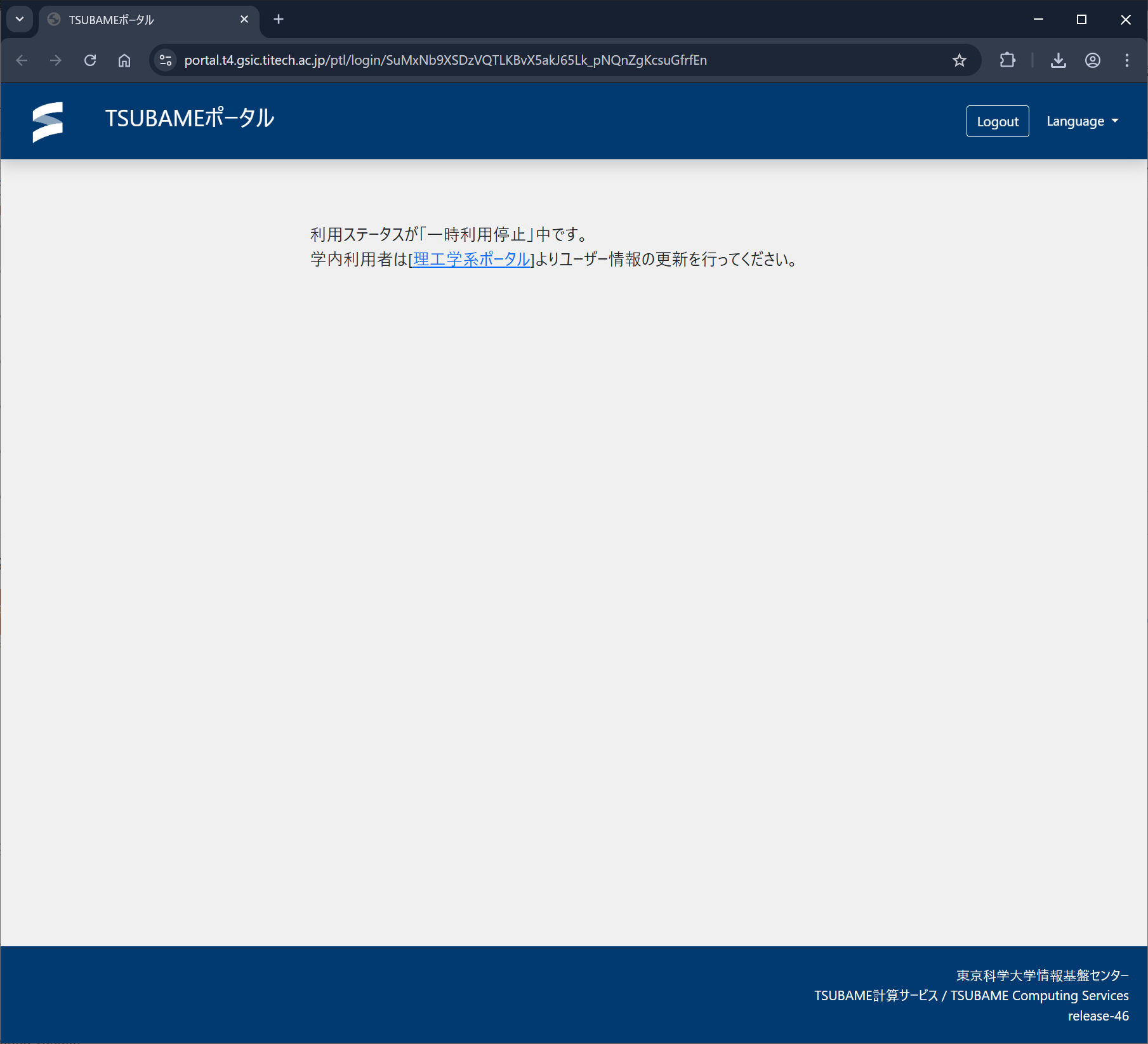This screenshot has height=1044, width=1148.
Task: Click the browser back arrow
Action: (22, 60)
